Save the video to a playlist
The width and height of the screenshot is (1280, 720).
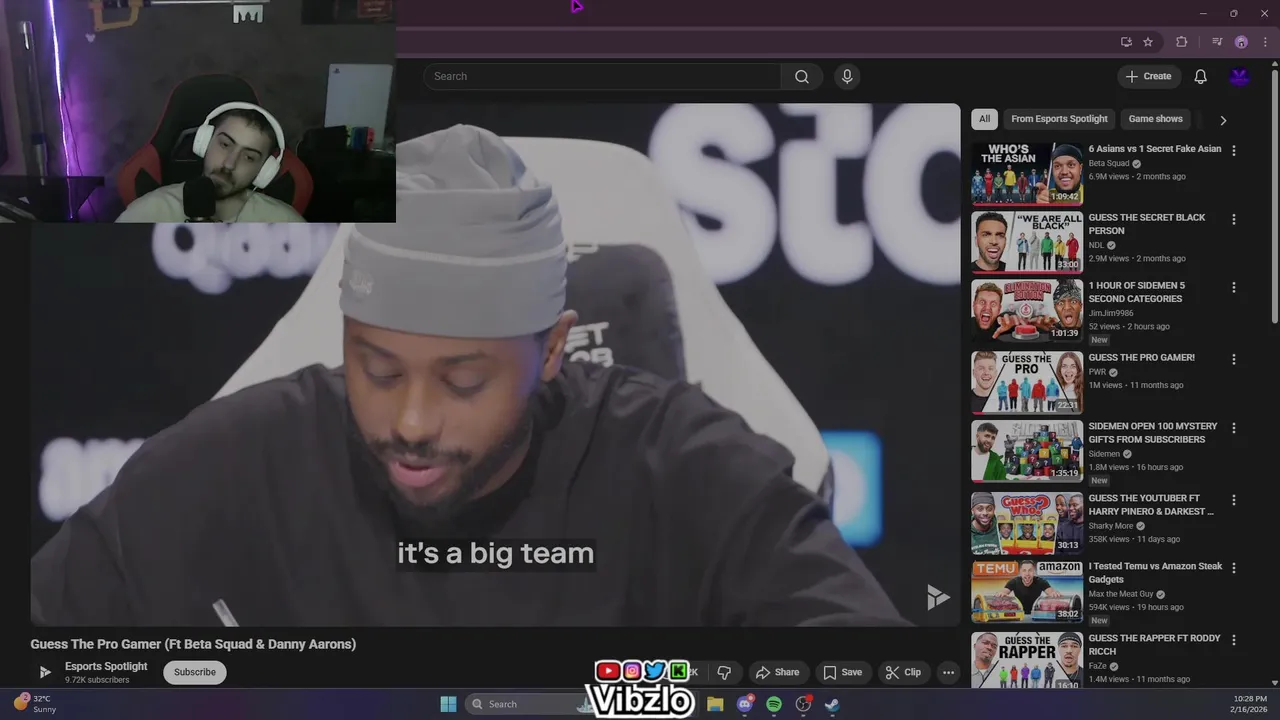pyautogui.click(x=842, y=672)
